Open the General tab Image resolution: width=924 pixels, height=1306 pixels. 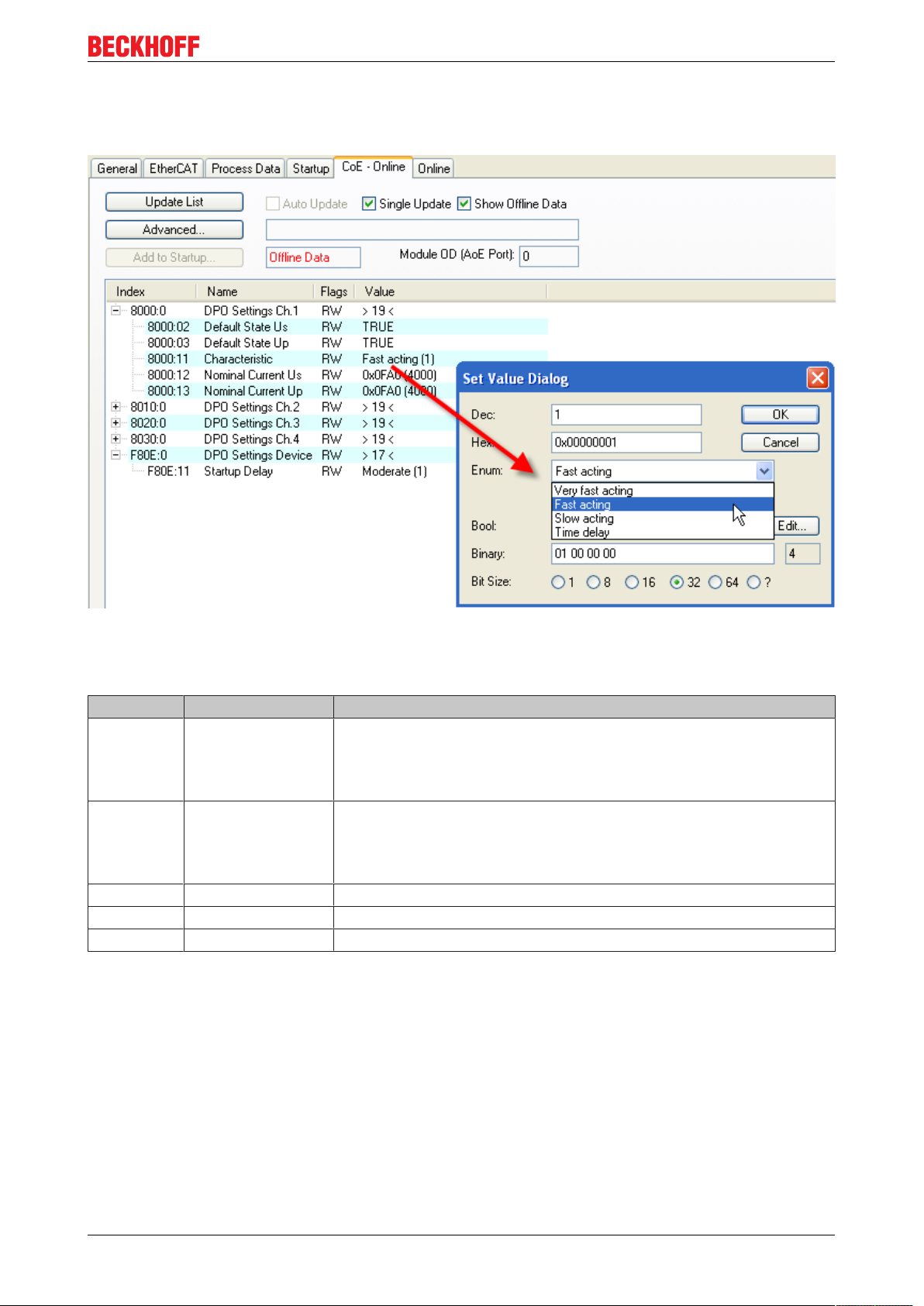116,168
